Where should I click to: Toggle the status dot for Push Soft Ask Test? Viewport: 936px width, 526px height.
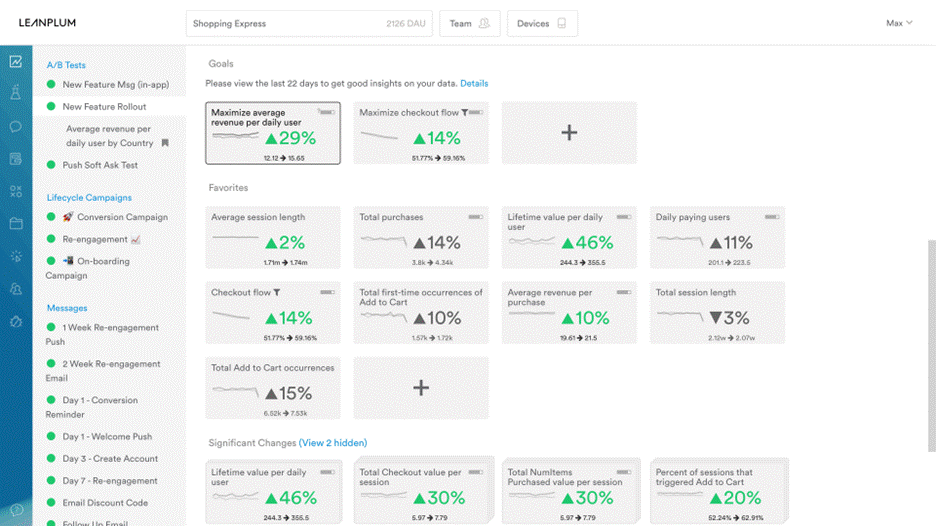coord(51,165)
